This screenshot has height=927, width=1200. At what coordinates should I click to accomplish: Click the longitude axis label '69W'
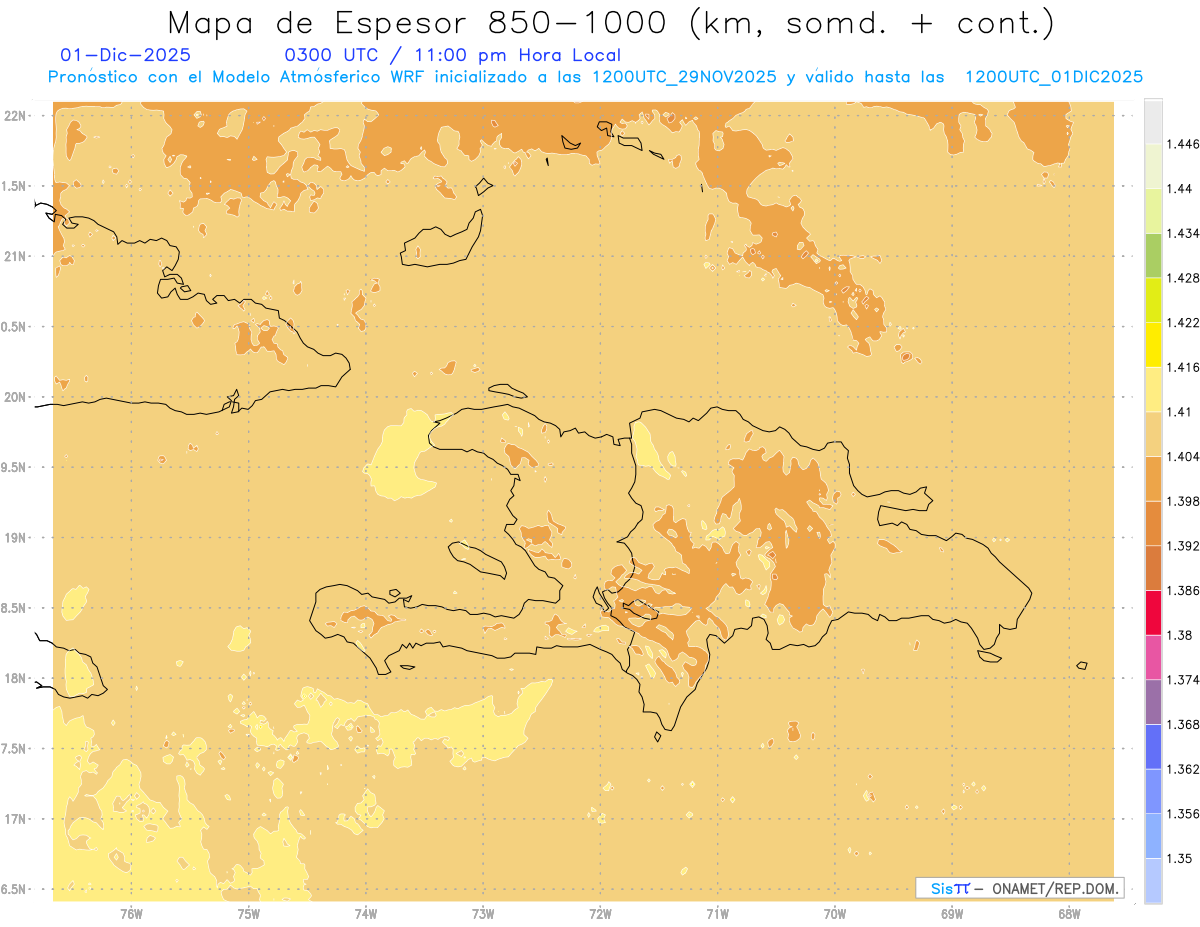click(x=952, y=914)
